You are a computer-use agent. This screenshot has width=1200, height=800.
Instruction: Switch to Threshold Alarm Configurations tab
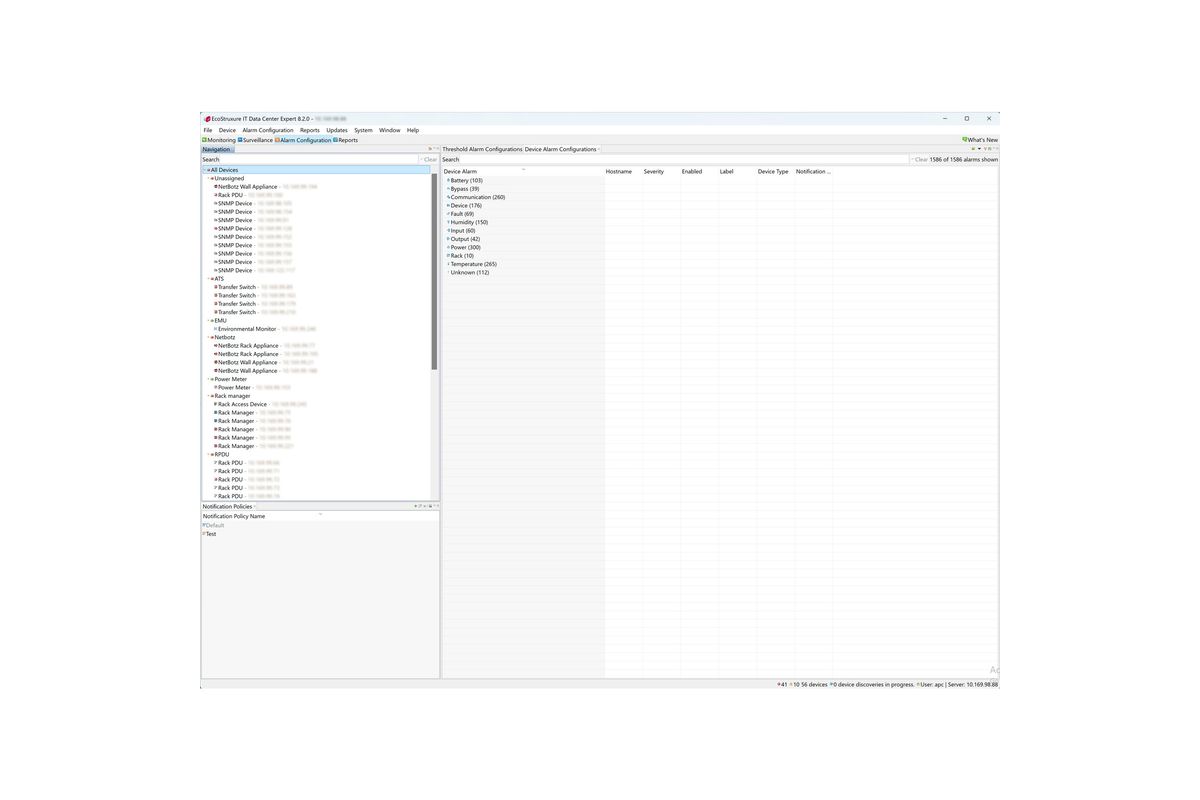pyautogui.click(x=482, y=149)
